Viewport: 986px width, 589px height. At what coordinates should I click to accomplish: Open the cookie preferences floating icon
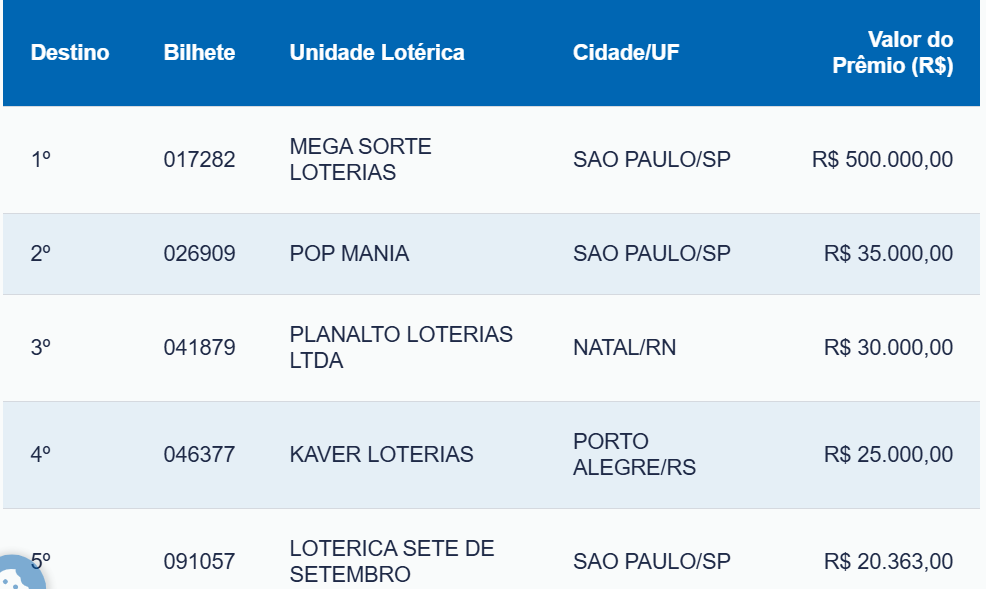click(x=20, y=575)
